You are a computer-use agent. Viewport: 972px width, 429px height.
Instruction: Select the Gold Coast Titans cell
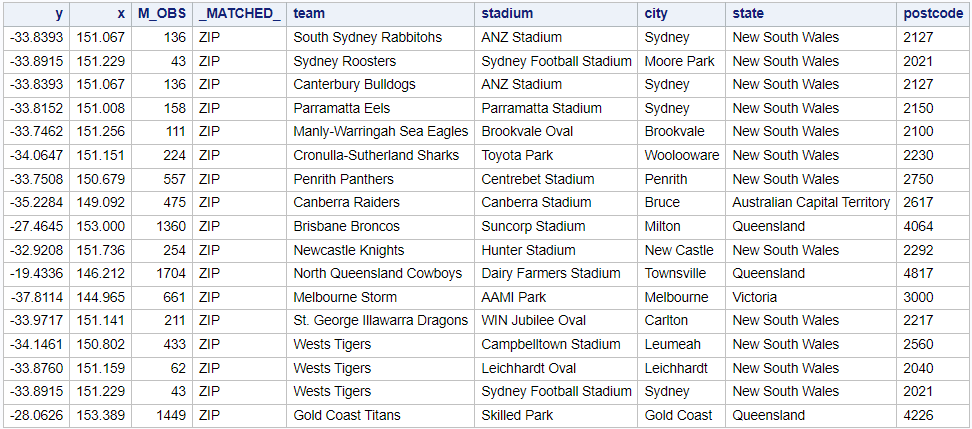347,415
